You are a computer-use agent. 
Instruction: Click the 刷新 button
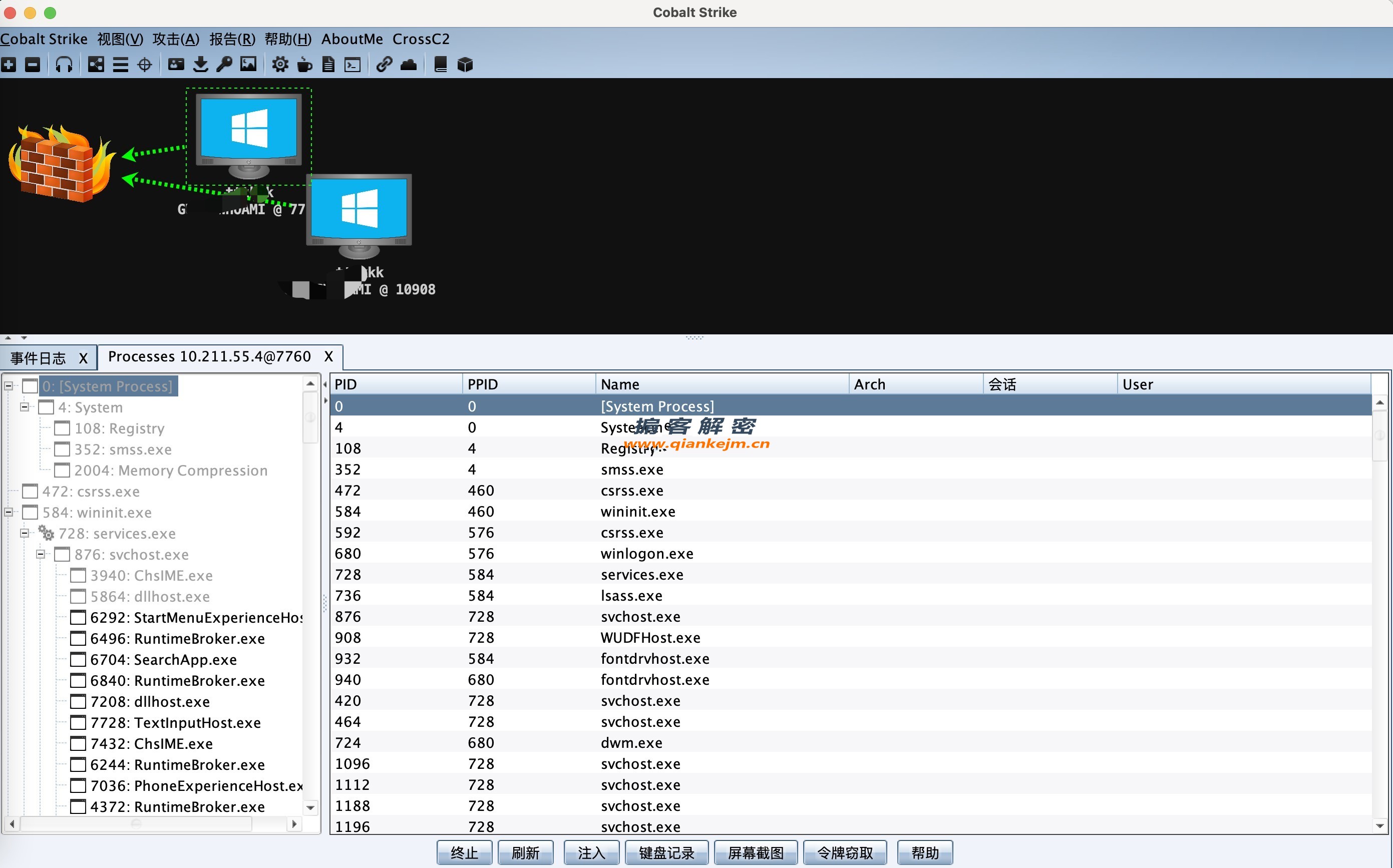525,852
